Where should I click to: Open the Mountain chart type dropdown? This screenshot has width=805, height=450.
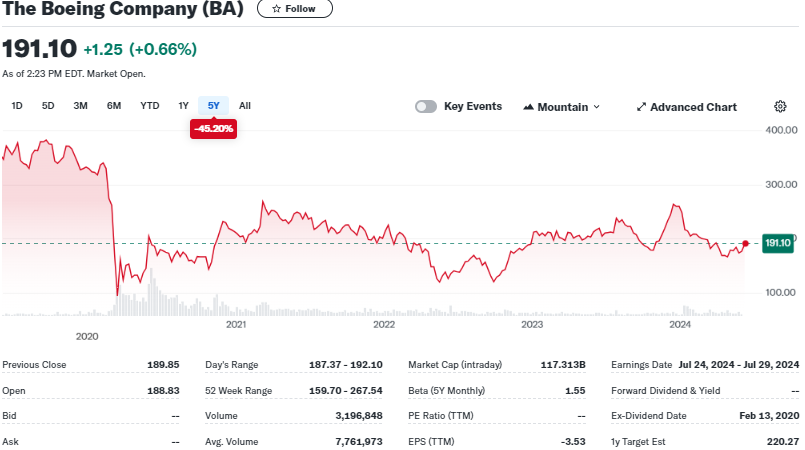562,107
